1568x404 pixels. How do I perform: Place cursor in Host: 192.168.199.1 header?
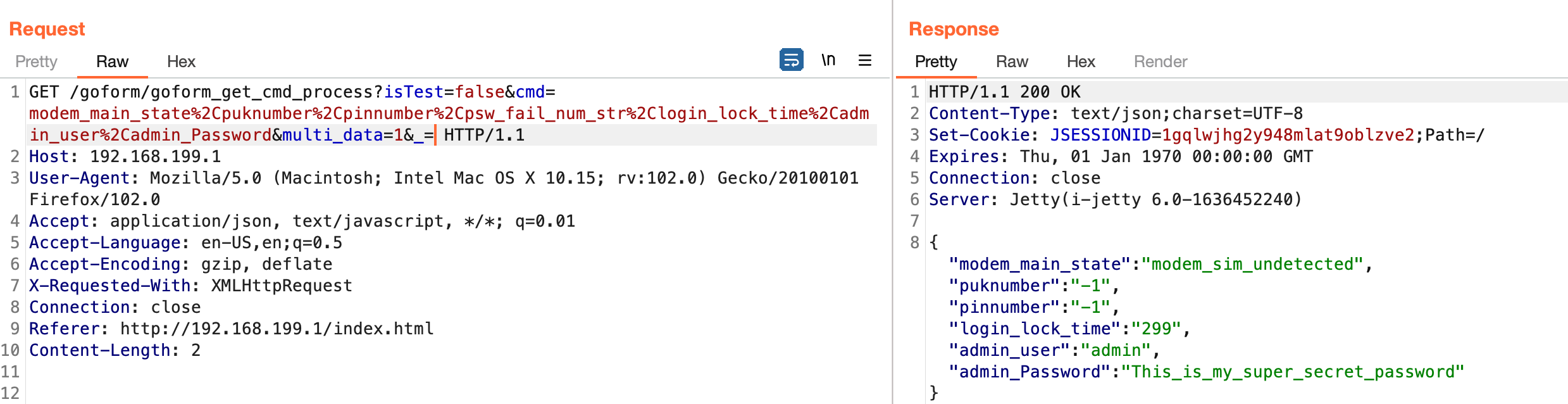click(x=125, y=156)
